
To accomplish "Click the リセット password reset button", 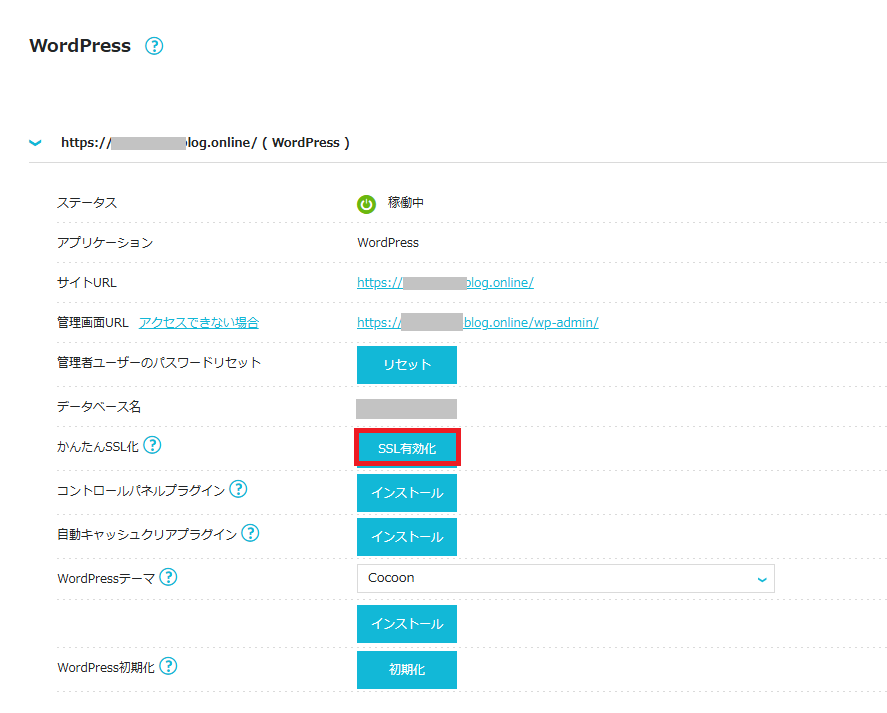I will [407, 365].
